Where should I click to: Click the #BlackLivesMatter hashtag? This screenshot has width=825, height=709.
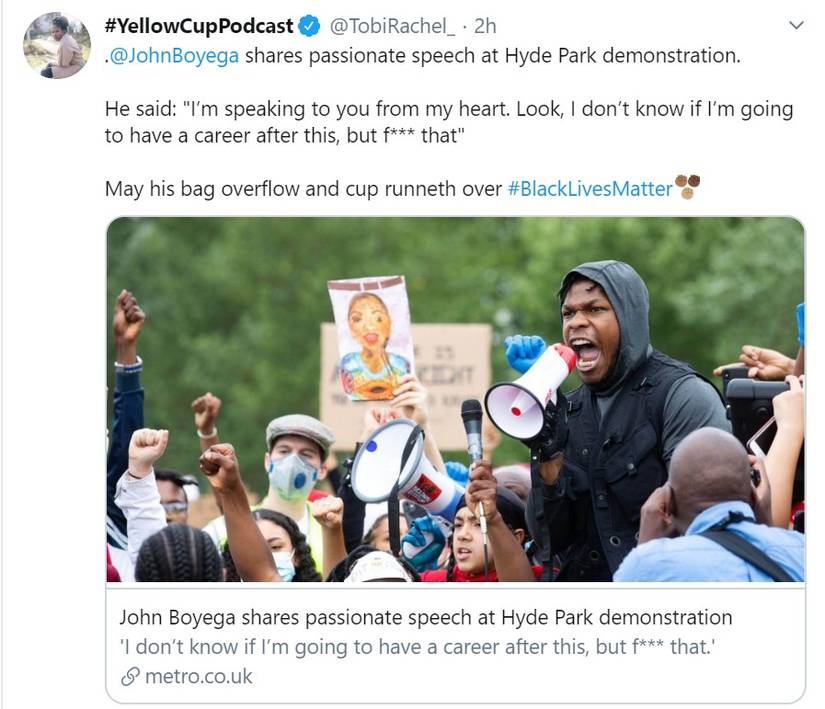click(590, 188)
